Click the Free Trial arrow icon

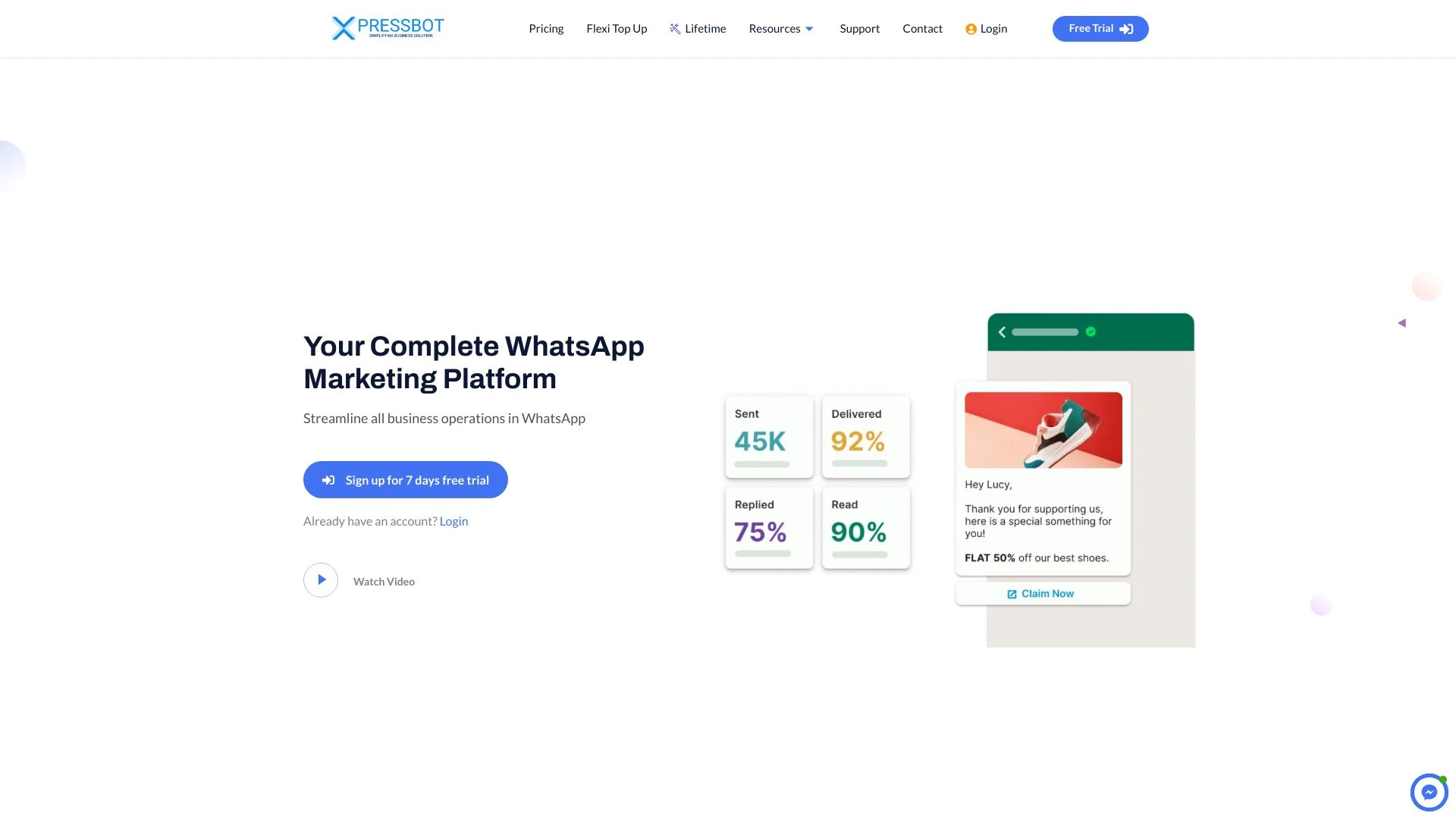coord(1126,28)
